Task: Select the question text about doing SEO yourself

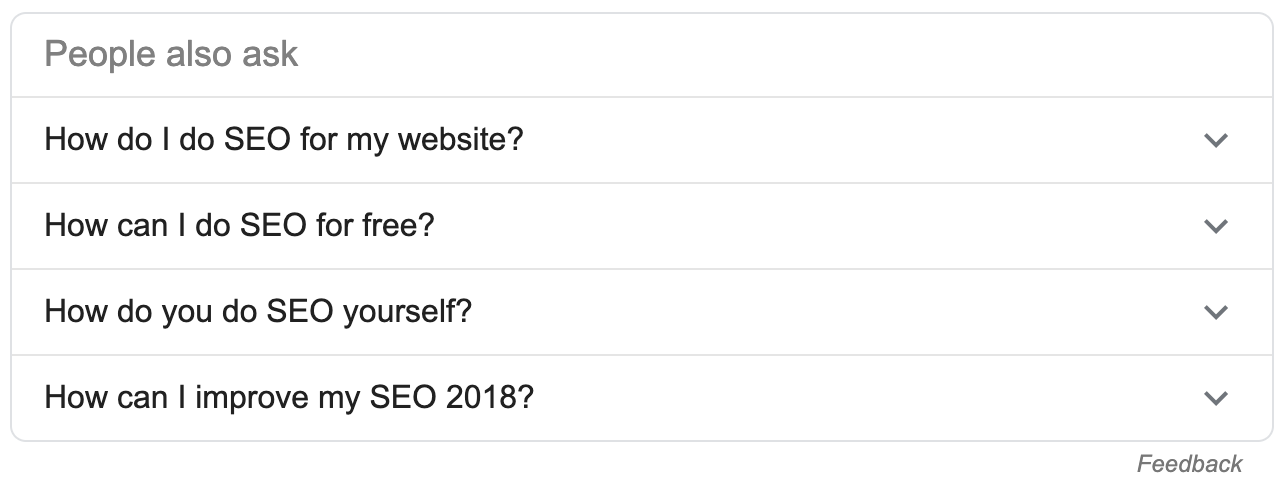Action: pos(258,311)
